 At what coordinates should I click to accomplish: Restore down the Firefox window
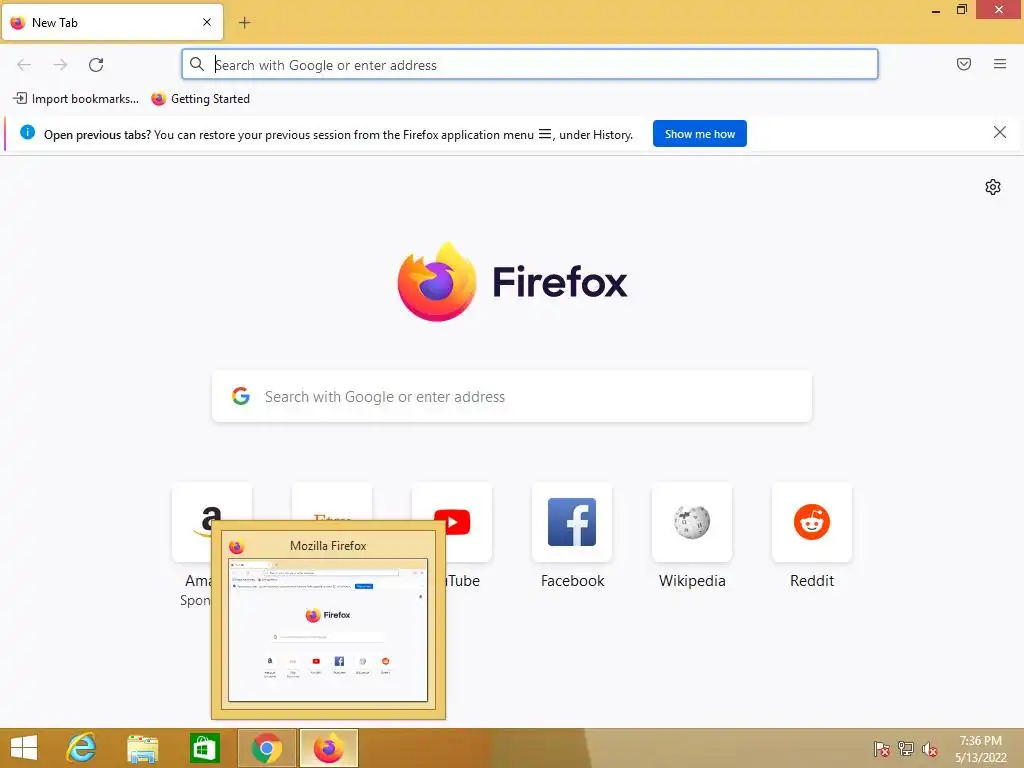point(962,10)
